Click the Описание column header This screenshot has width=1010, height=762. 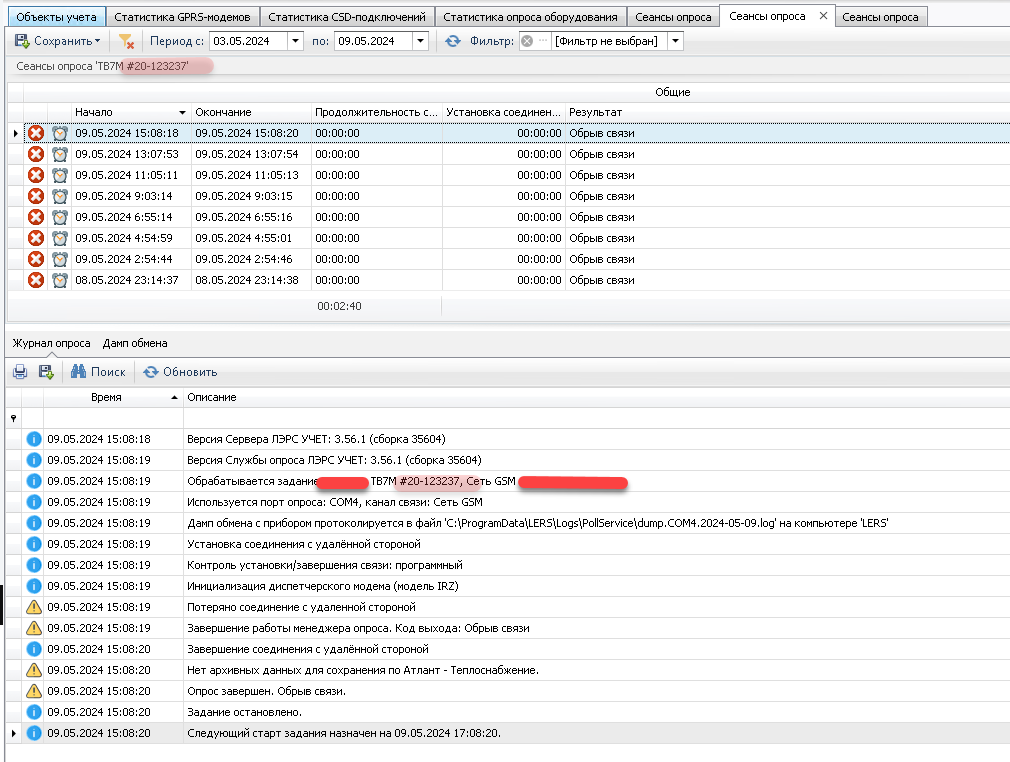(596, 397)
